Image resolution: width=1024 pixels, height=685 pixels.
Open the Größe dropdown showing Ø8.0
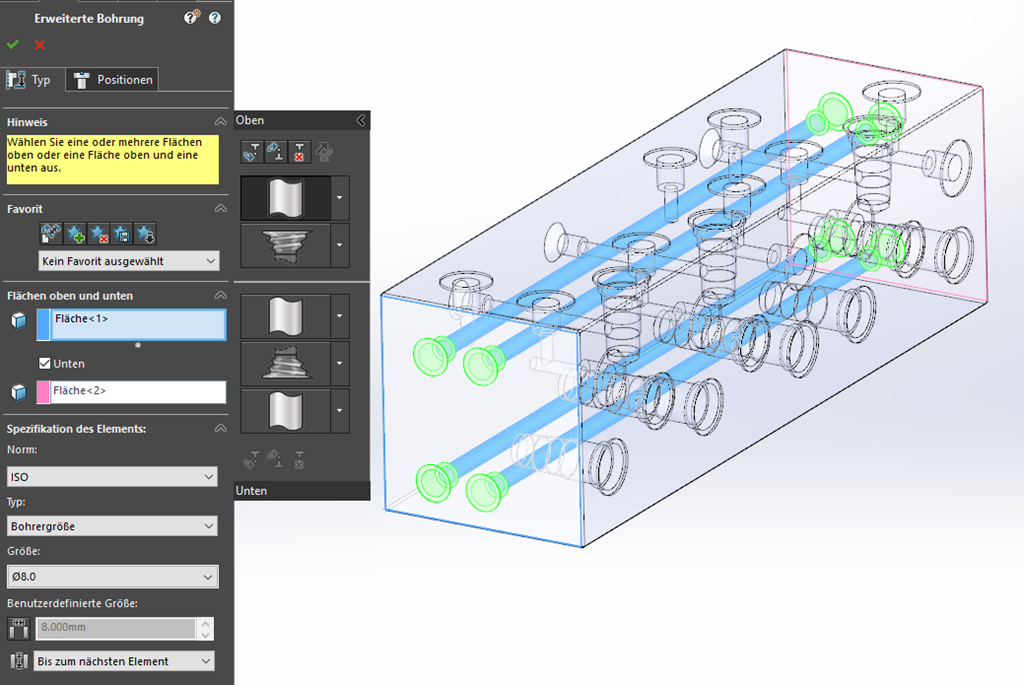(x=112, y=577)
